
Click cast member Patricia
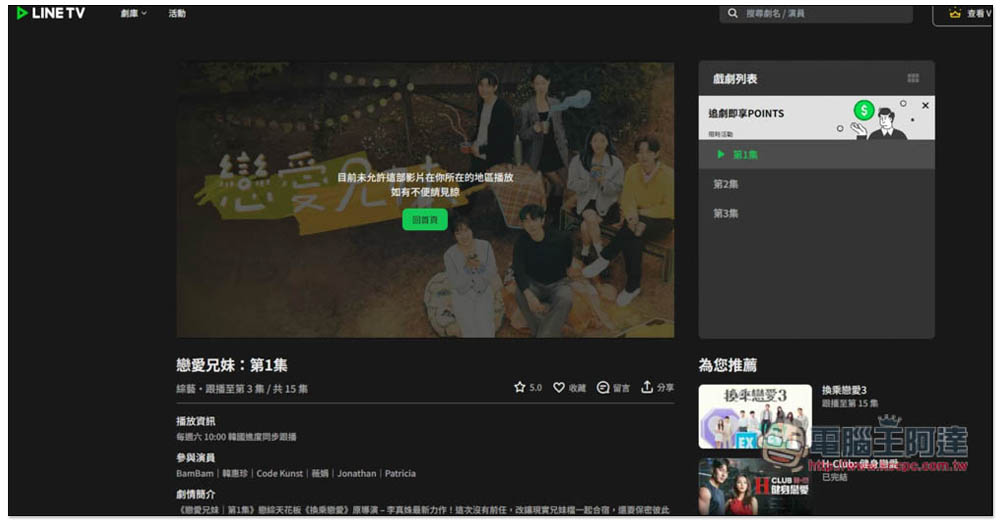click(x=400, y=474)
